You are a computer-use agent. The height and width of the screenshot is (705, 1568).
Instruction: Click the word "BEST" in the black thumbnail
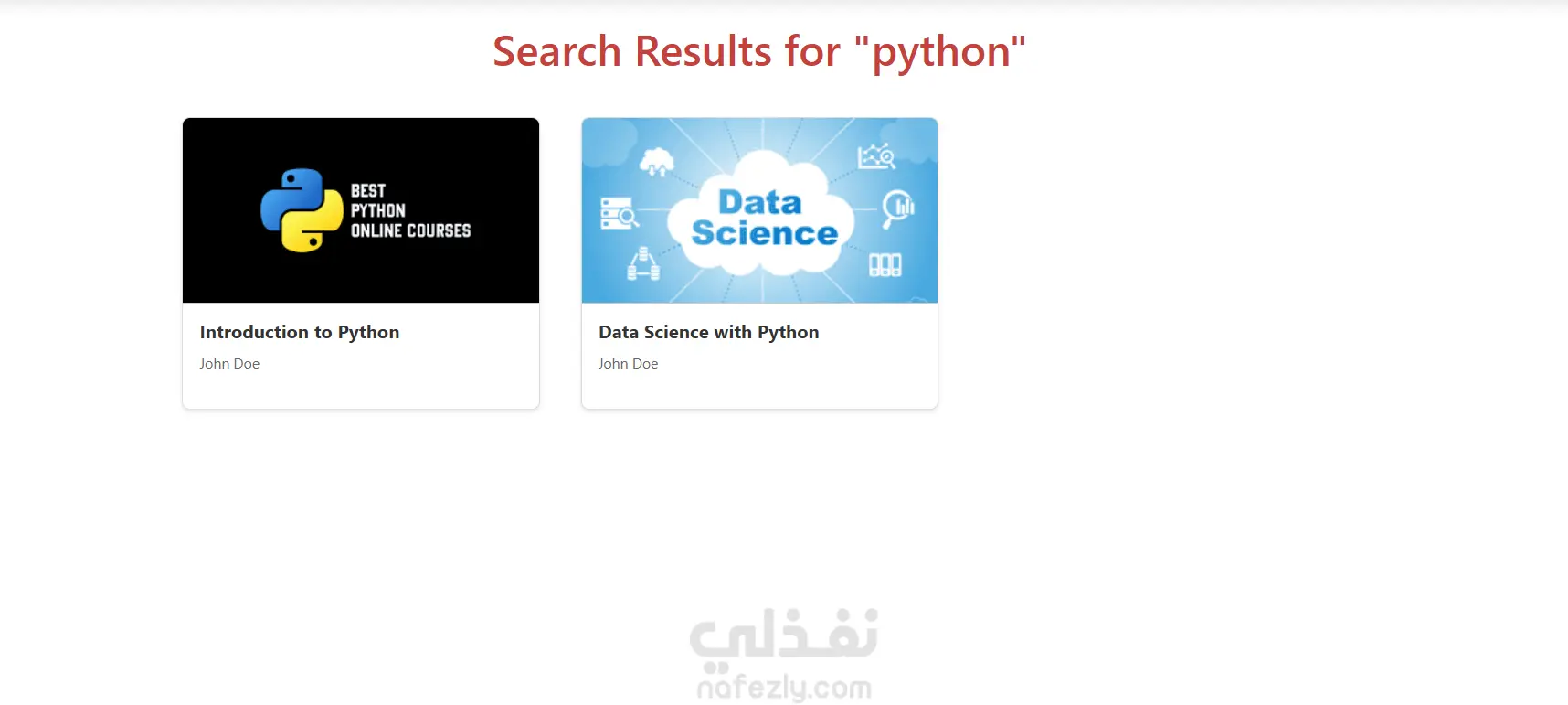[368, 191]
